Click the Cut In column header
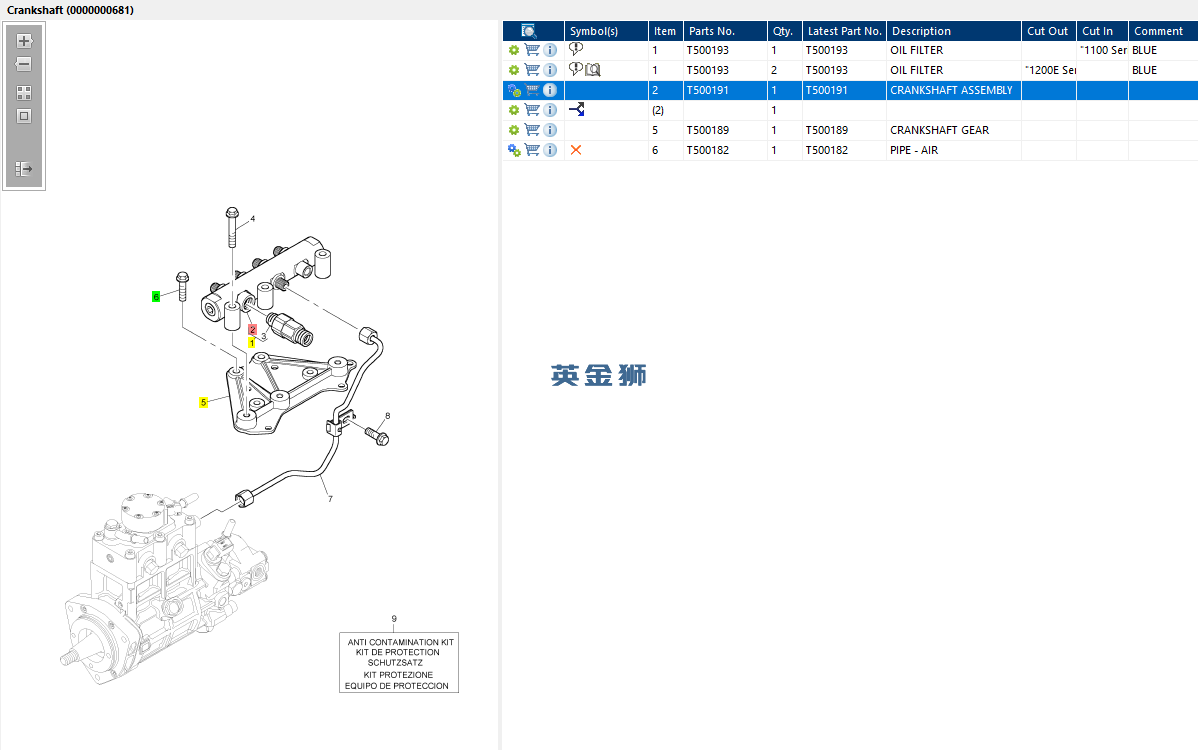1198x750 pixels. point(1102,31)
